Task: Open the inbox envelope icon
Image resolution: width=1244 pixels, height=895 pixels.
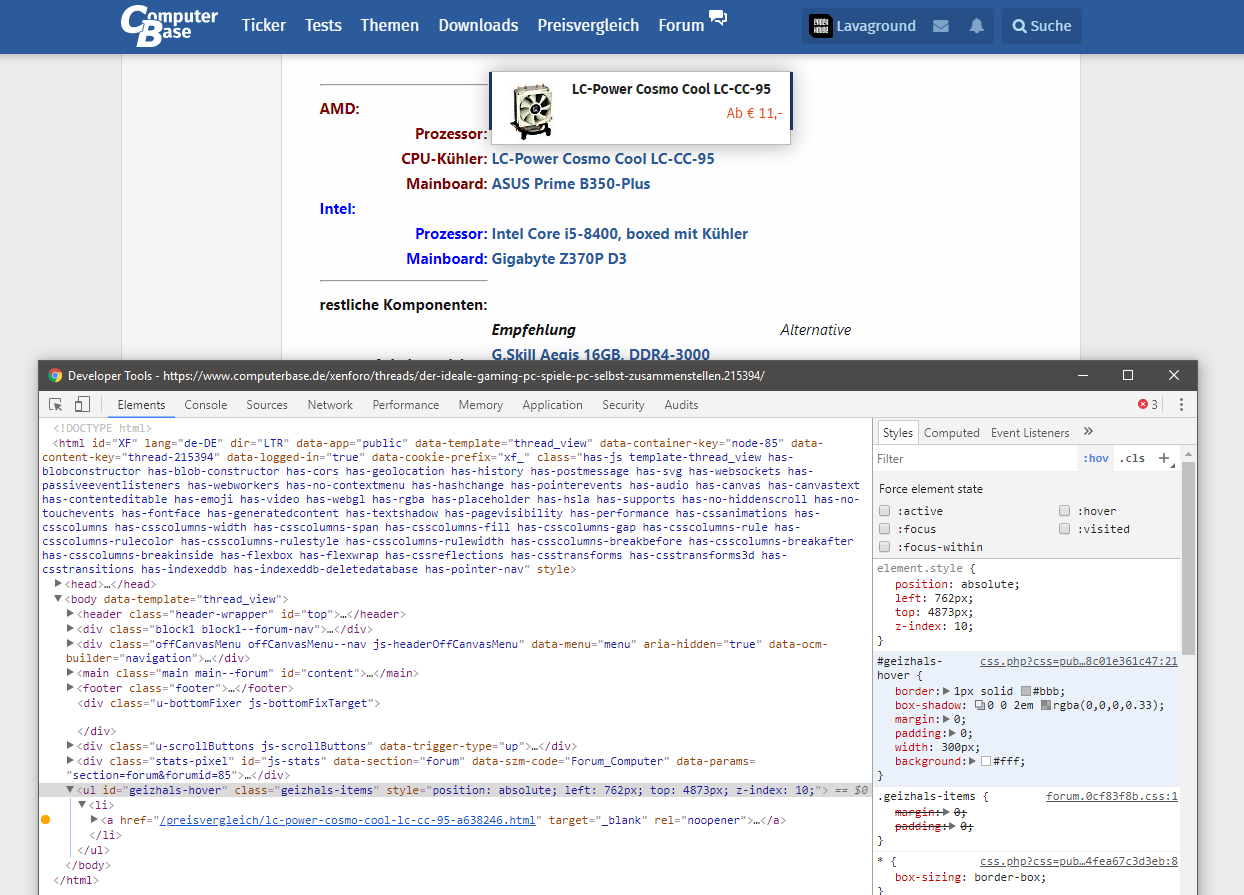Action: (941, 26)
